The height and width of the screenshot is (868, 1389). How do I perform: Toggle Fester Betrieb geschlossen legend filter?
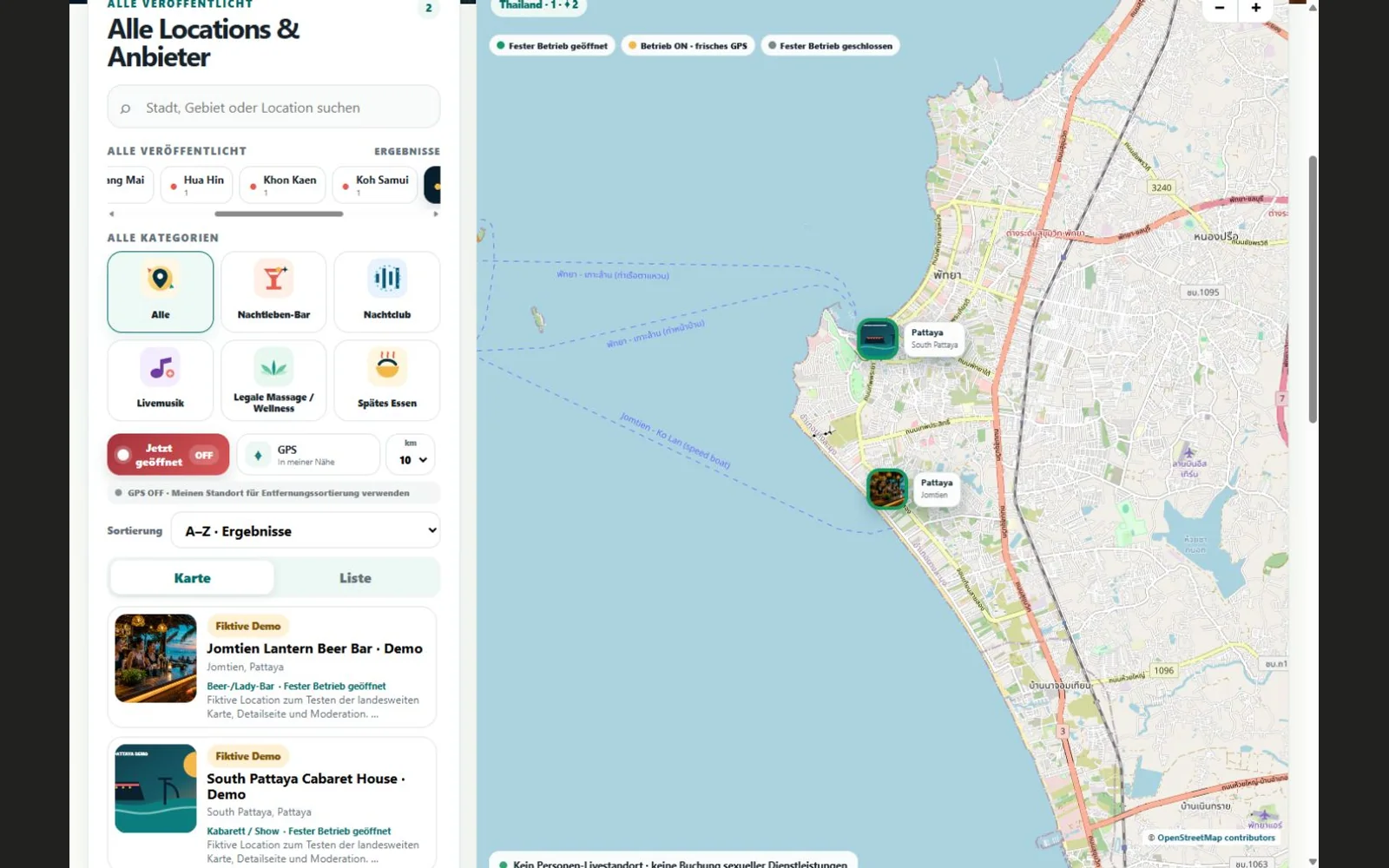pyautogui.click(x=829, y=46)
